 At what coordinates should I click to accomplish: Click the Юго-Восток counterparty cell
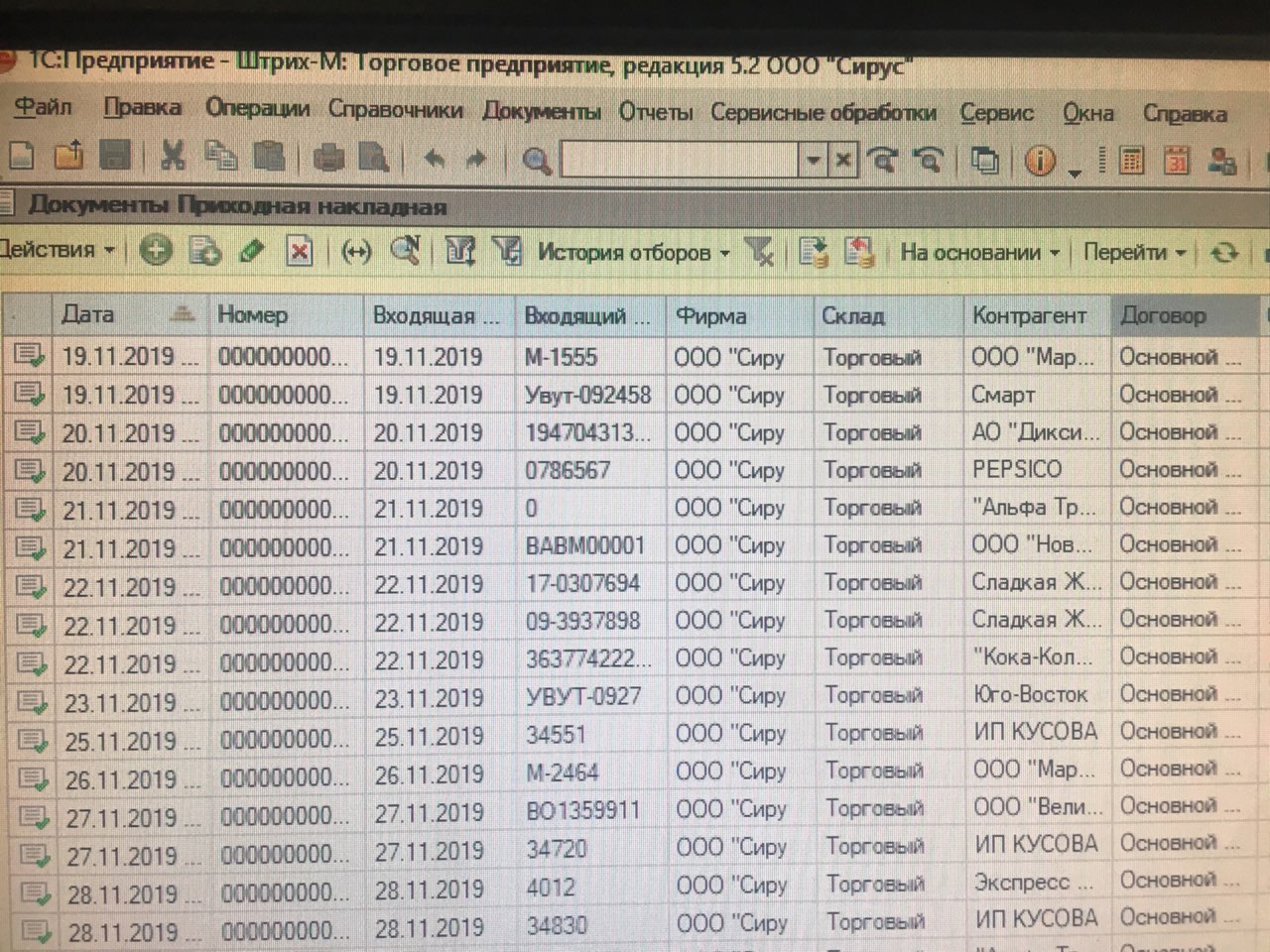tap(1038, 694)
